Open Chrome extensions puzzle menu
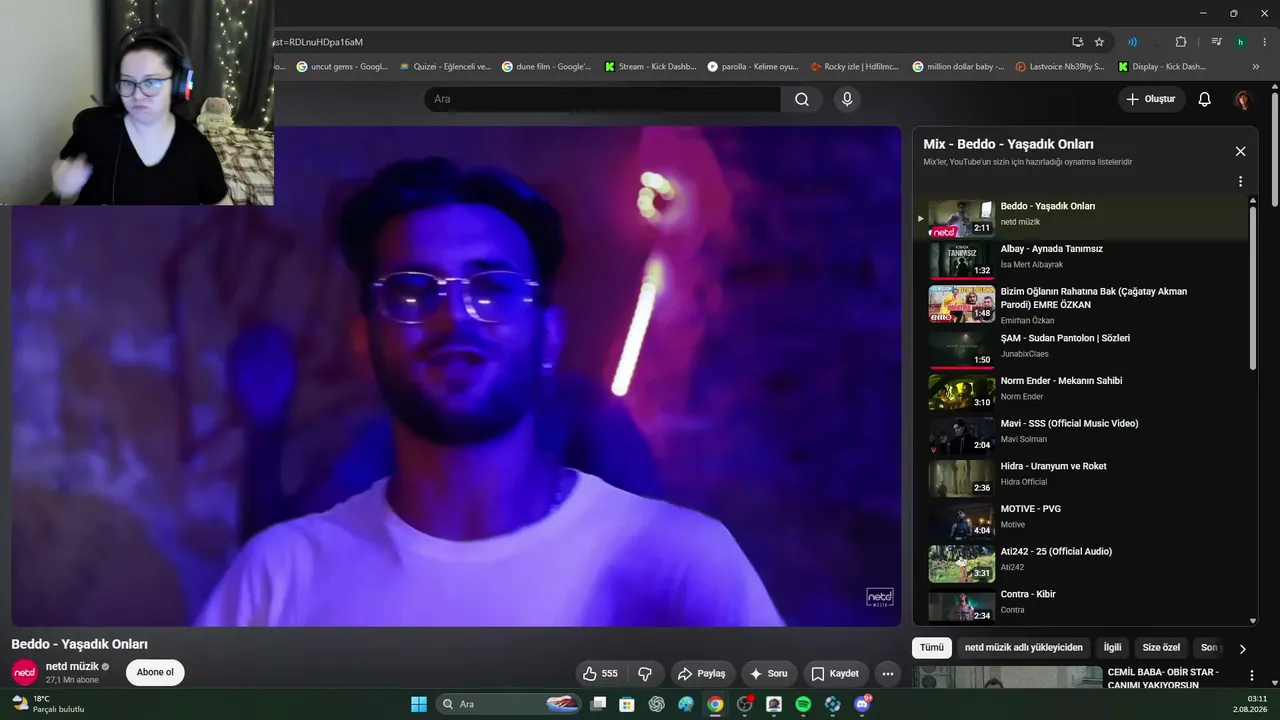The width and height of the screenshot is (1280, 720). click(1181, 42)
